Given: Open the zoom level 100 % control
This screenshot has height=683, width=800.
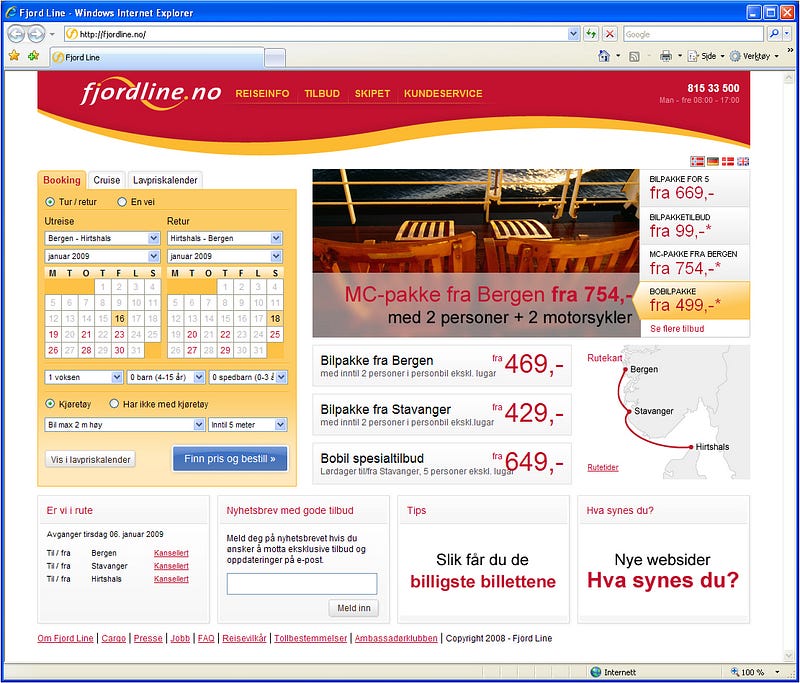Looking at the screenshot, I should 755,672.
